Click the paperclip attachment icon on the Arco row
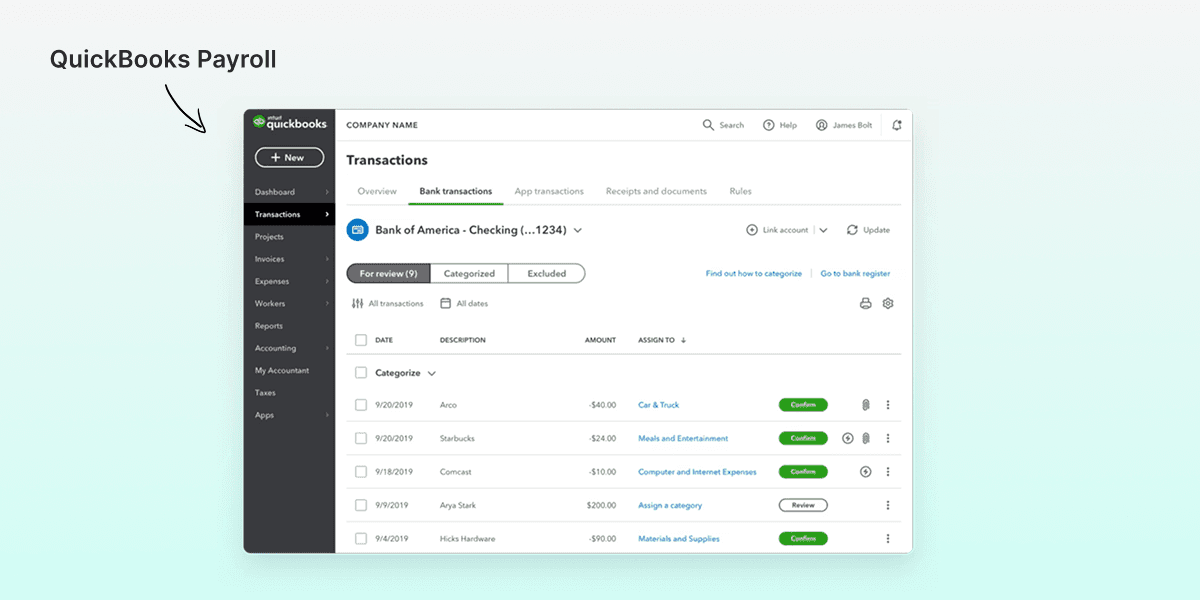1200x600 pixels. 866,404
